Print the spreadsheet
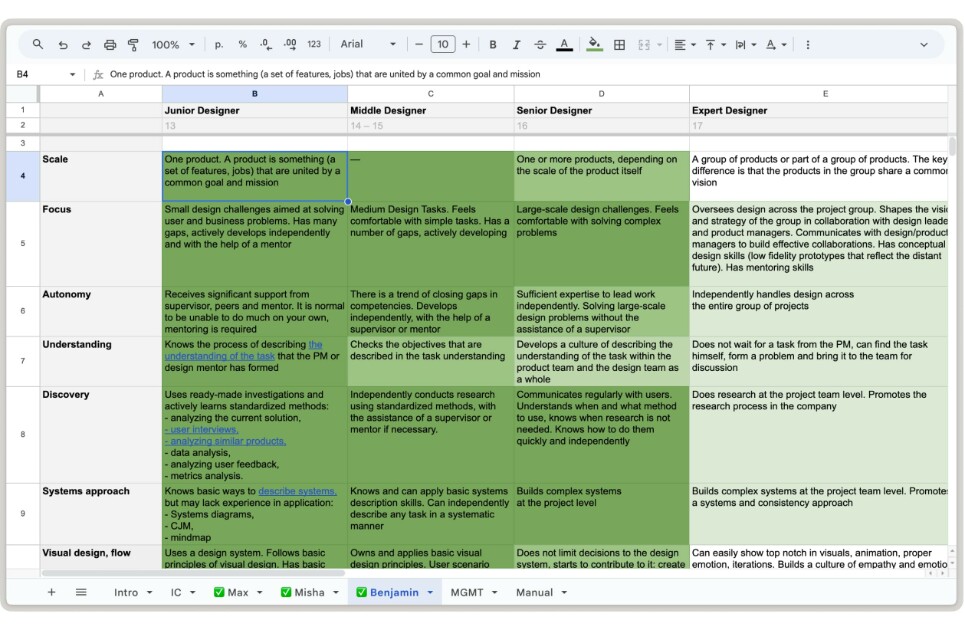Screen dimensions: 965x630 point(110,44)
